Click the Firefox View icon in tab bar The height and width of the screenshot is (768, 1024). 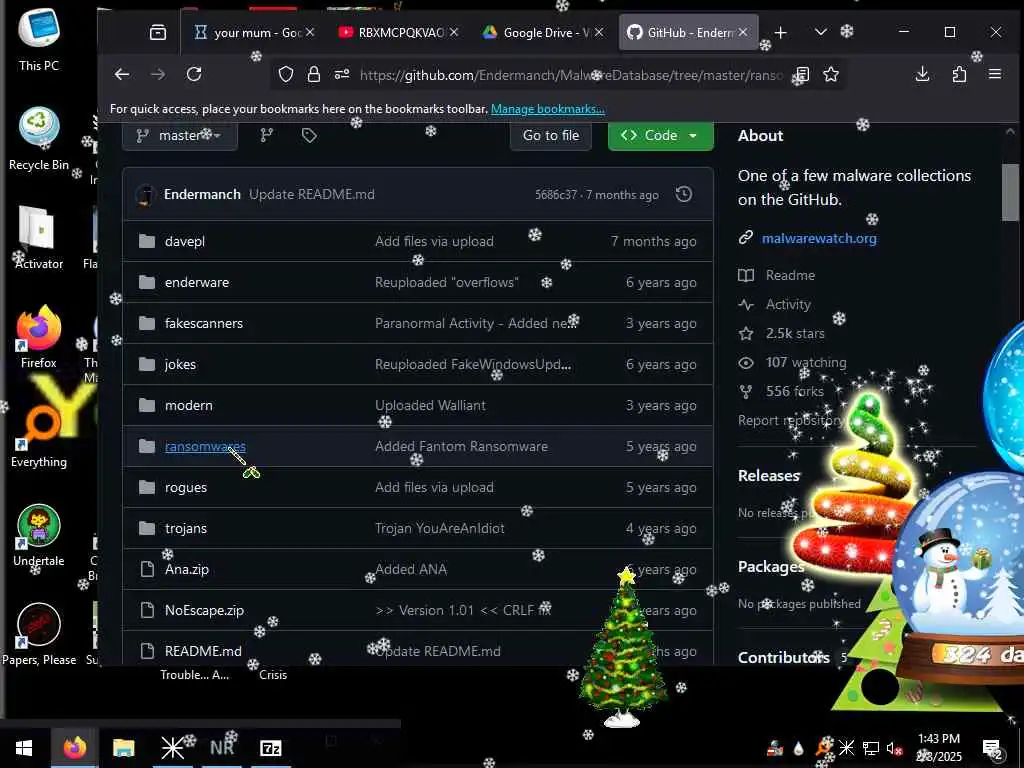158,32
